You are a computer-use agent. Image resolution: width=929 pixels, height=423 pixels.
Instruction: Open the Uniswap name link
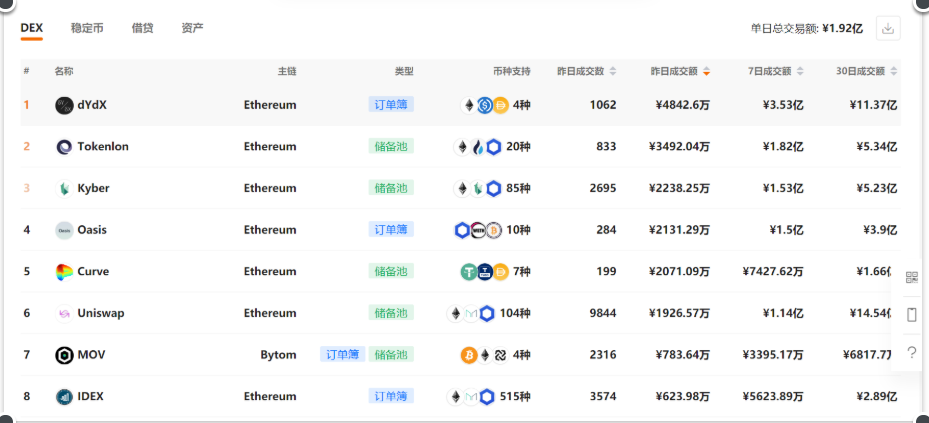(101, 313)
